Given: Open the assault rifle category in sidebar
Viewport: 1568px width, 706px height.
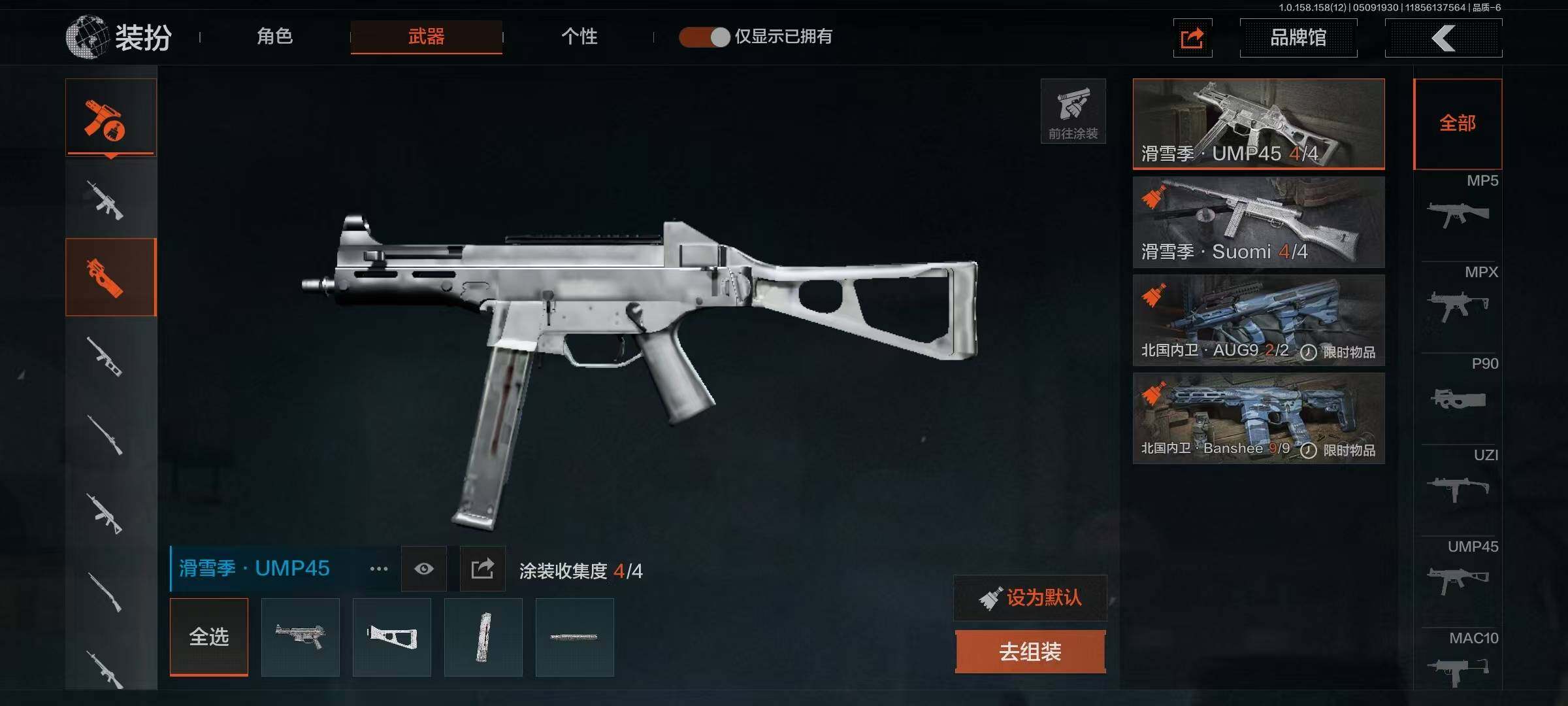Looking at the screenshot, I should click(x=106, y=200).
